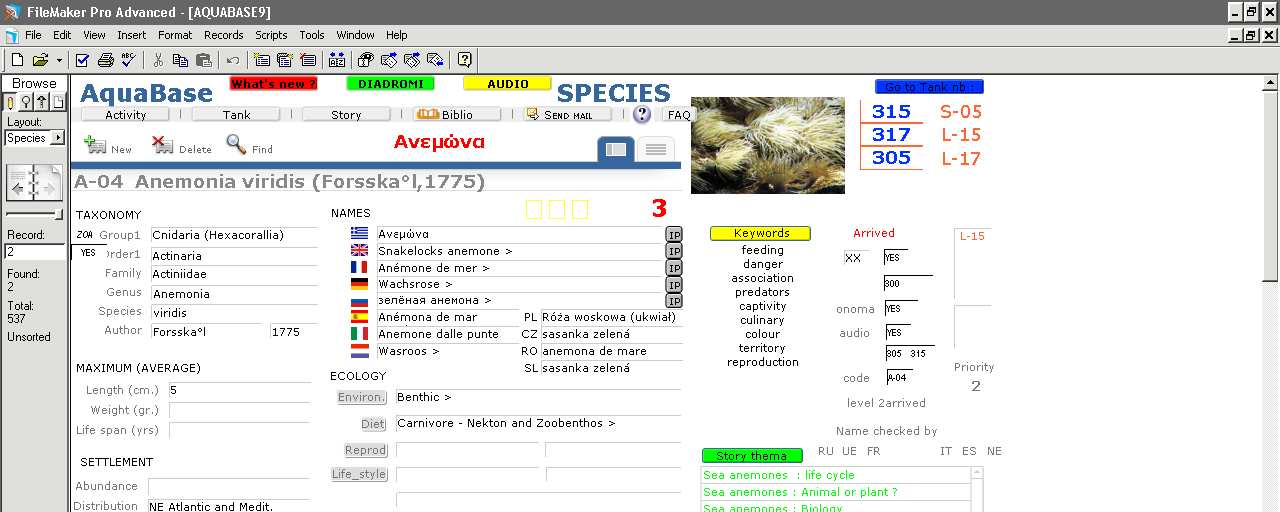Viewport: 1280px width, 512px height.
Task: Click the yellow AUDIO button
Action: coord(507,84)
